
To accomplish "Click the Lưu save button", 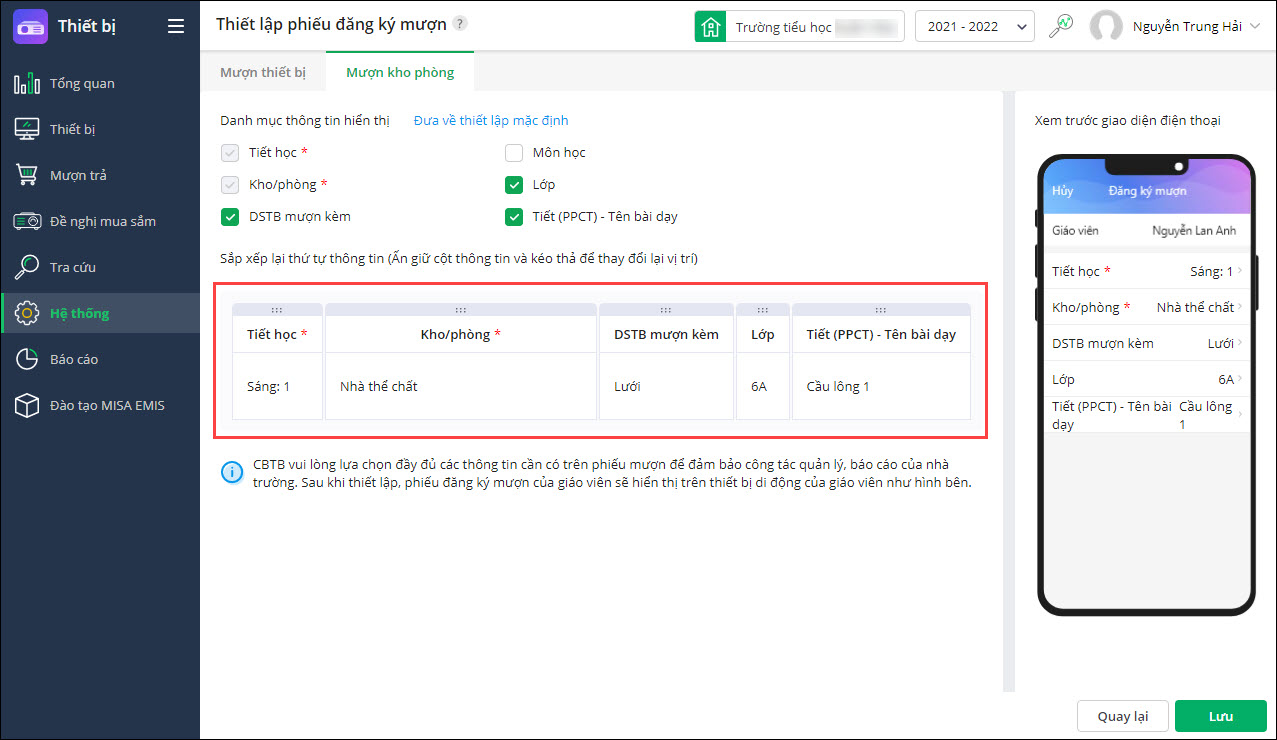I will pos(1220,716).
